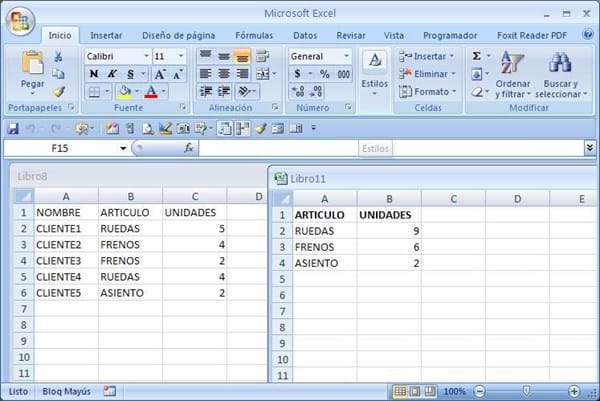This screenshot has height=401, width=600.
Task: Click the Cut scissors icon
Action: click(58, 57)
